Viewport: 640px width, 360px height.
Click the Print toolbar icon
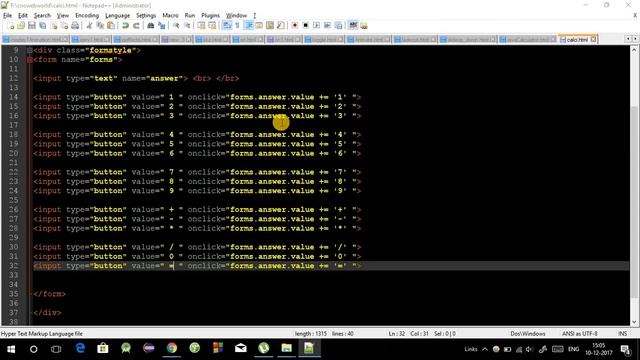click(x=75, y=26)
